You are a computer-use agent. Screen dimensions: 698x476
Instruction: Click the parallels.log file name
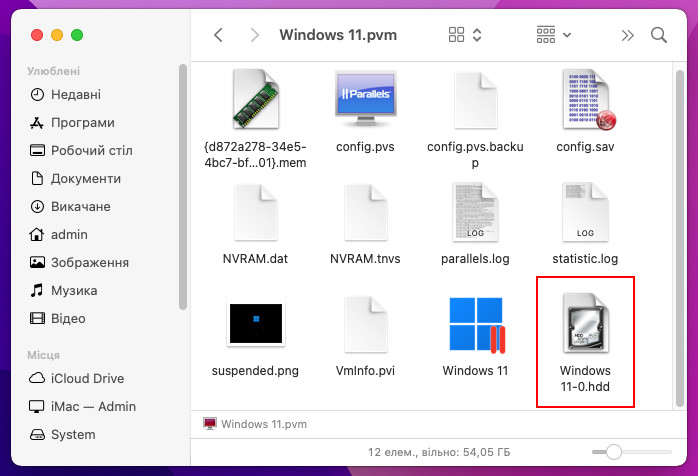point(475,259)
